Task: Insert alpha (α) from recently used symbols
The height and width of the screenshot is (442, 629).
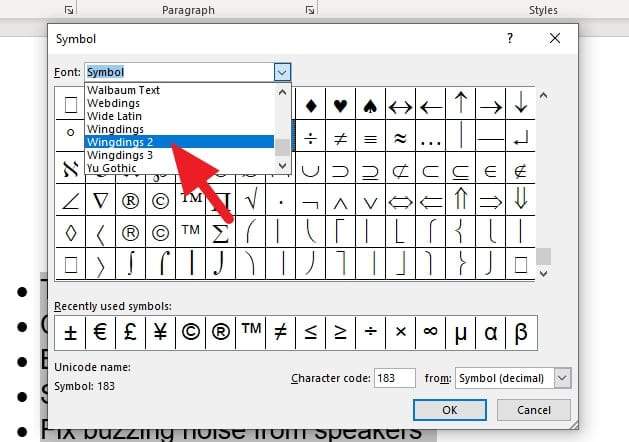Action: click(x=491, y=333)
